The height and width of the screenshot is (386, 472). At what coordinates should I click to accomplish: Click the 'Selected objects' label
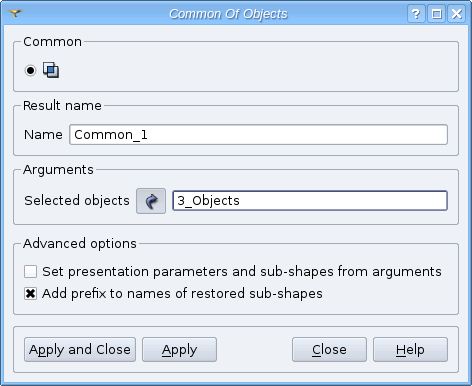click(77, 201)
